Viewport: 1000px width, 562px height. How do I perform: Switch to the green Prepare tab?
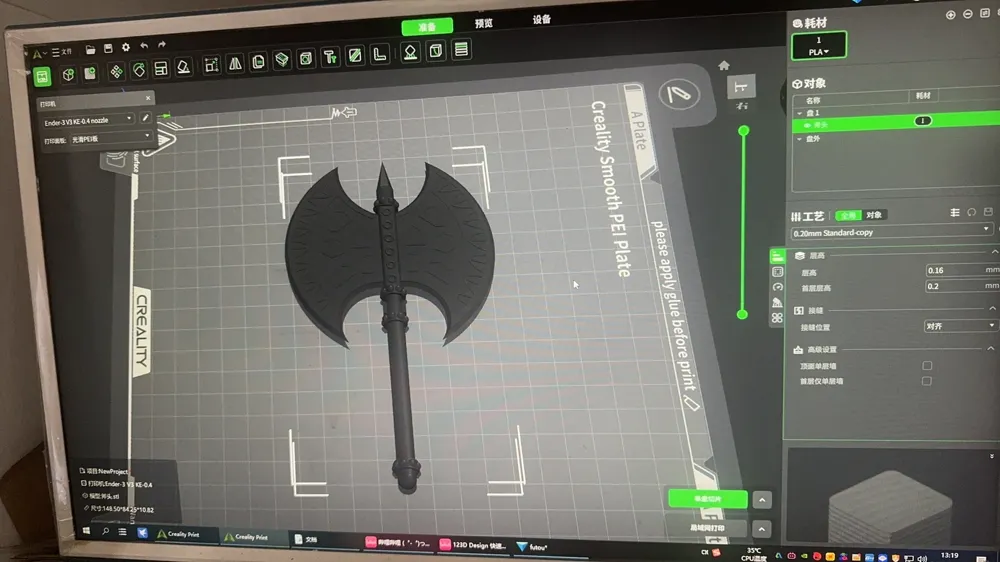(x=427, y=27)
